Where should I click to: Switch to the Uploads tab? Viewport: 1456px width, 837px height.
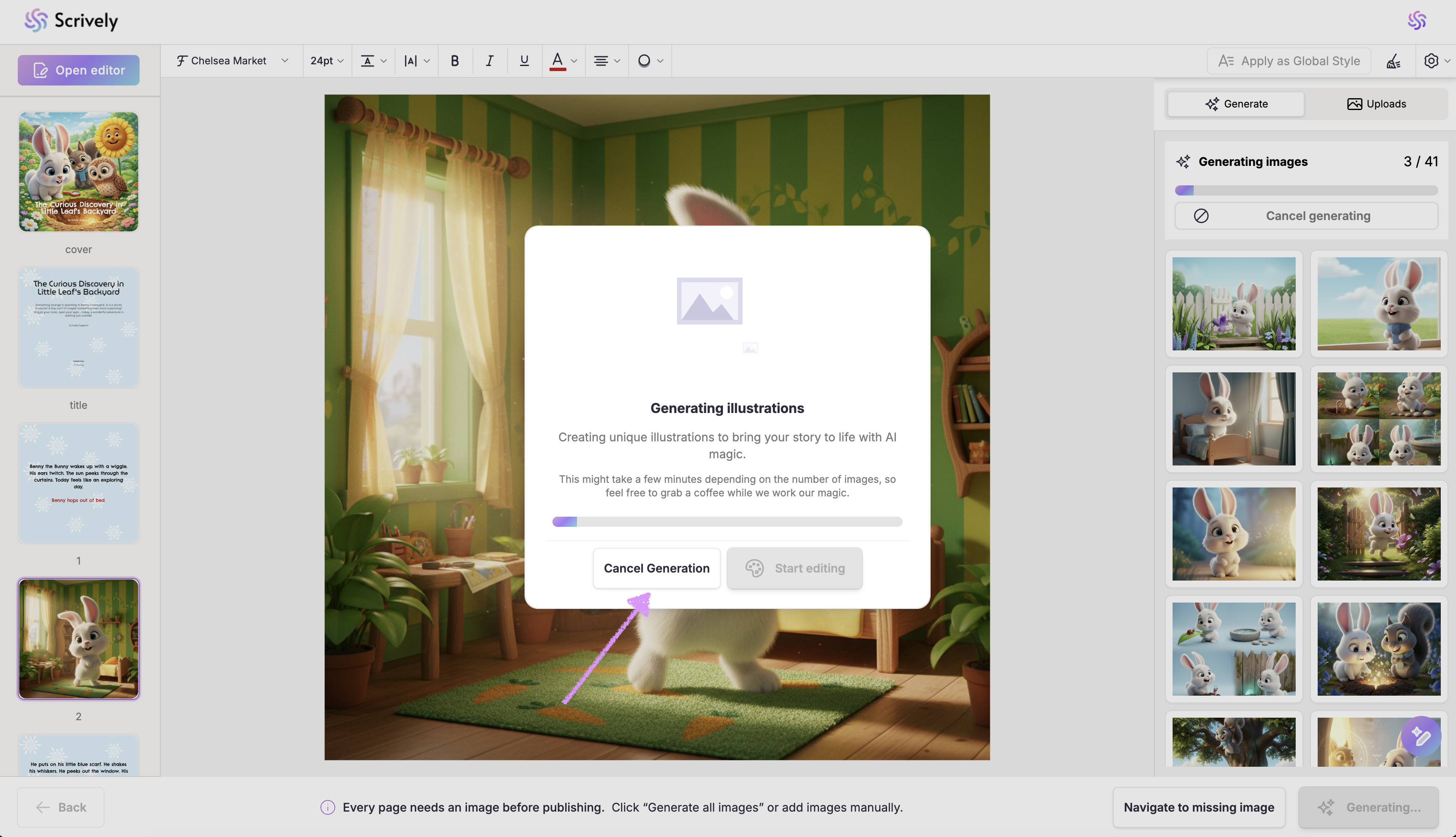[1376, 104]
